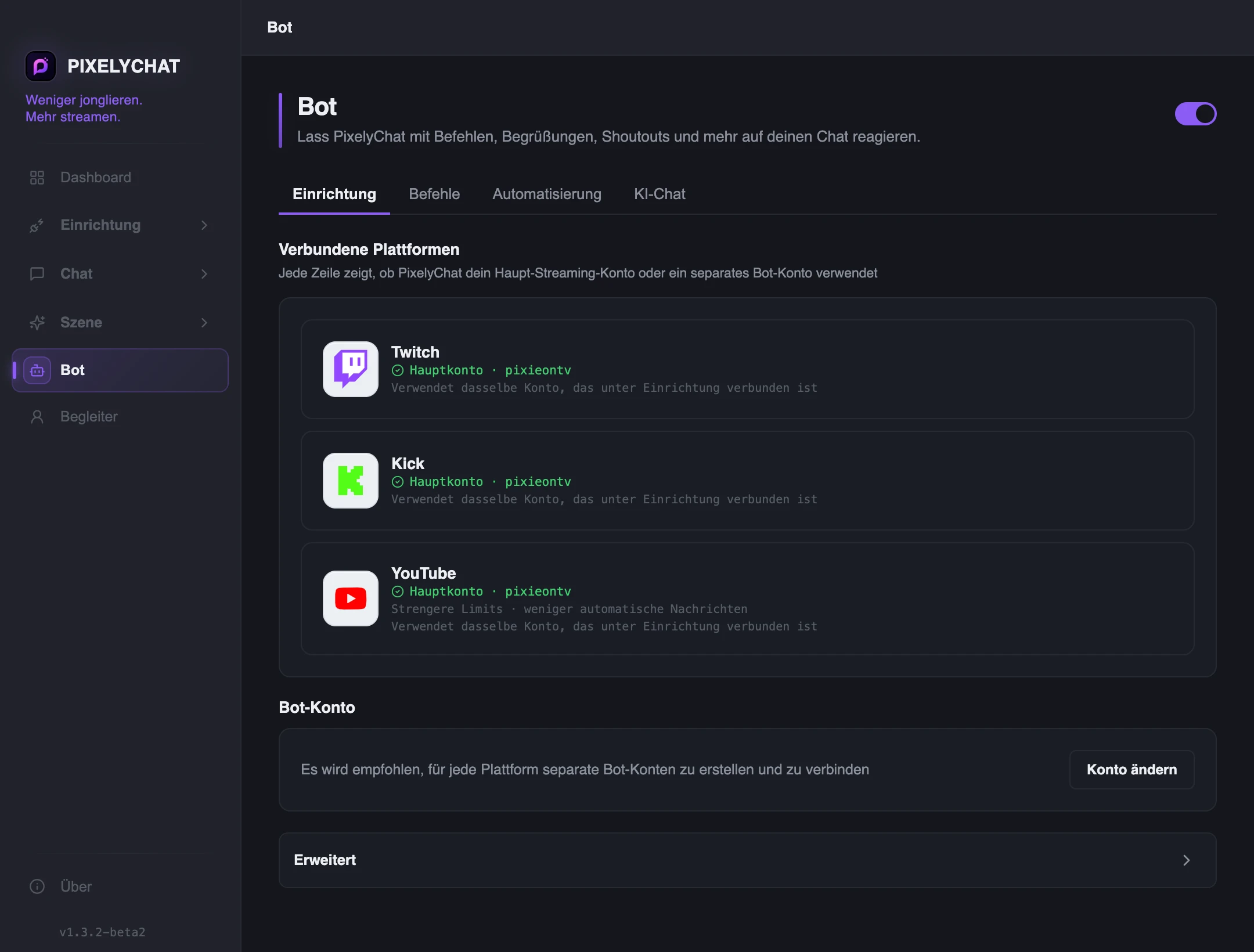Click the PixelyChat logo icon

41,66
